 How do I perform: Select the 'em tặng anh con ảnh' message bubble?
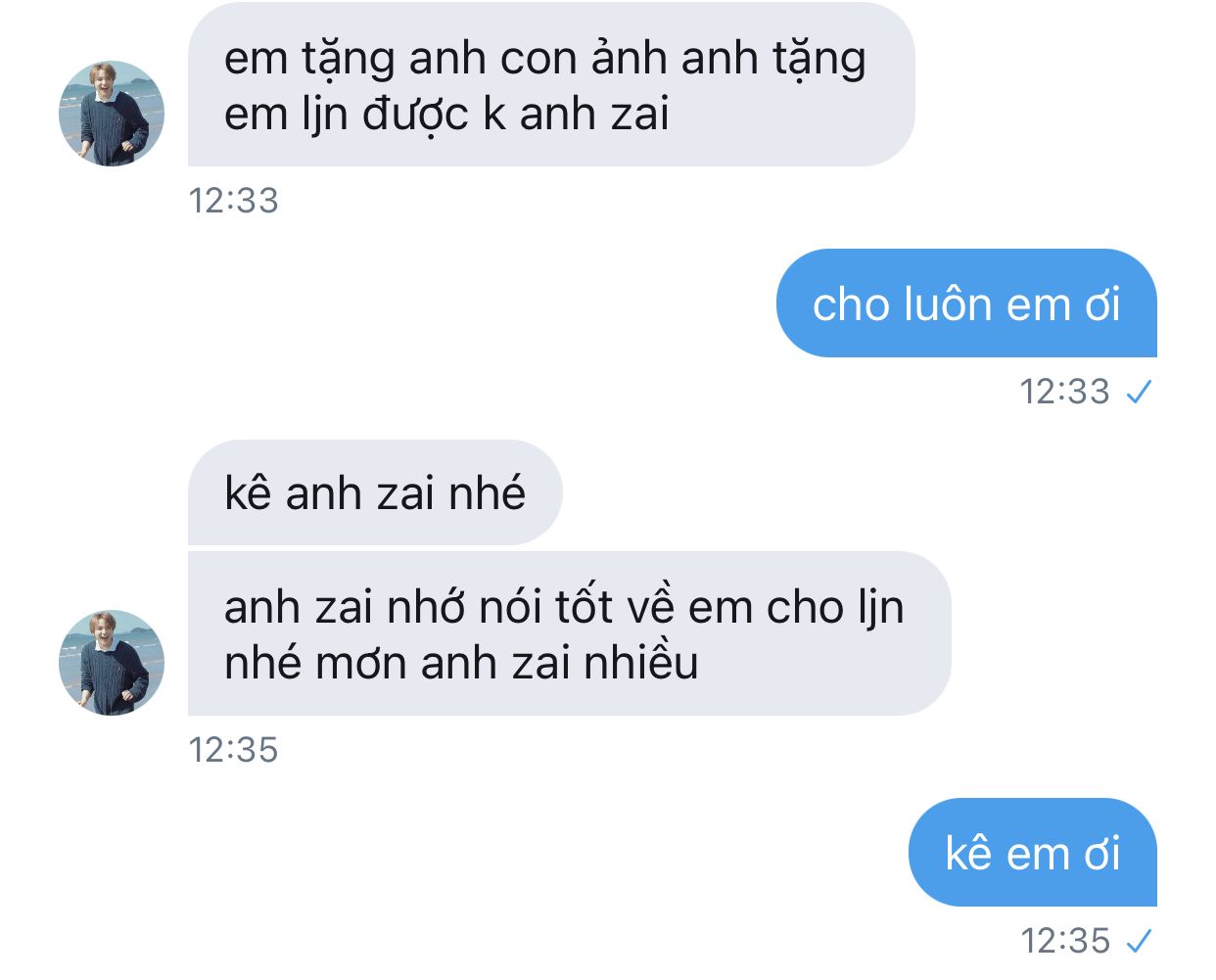pyautogui.click(x=551, y=84)
